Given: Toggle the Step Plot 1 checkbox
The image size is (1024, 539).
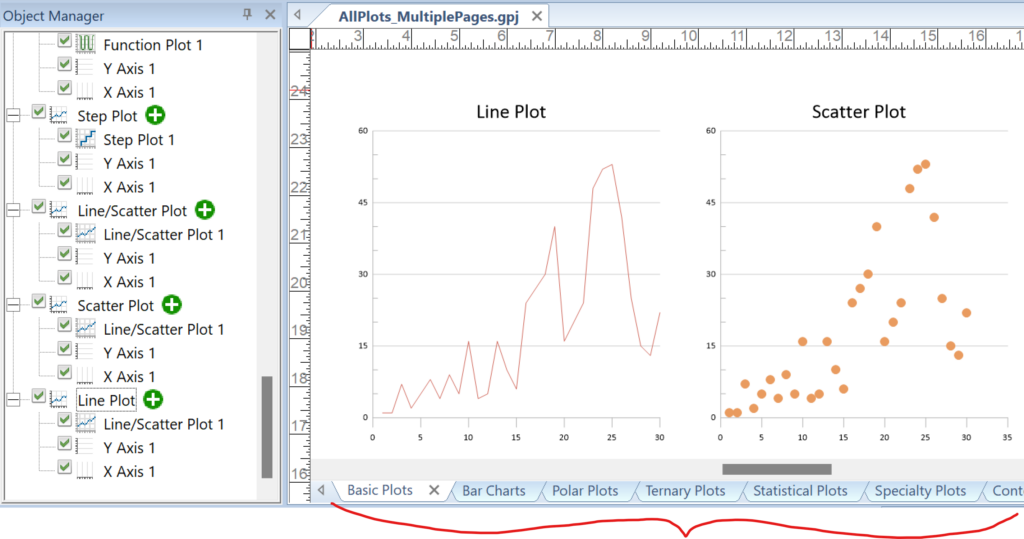Looking at the screenshot, I should [x=65, y=138].
